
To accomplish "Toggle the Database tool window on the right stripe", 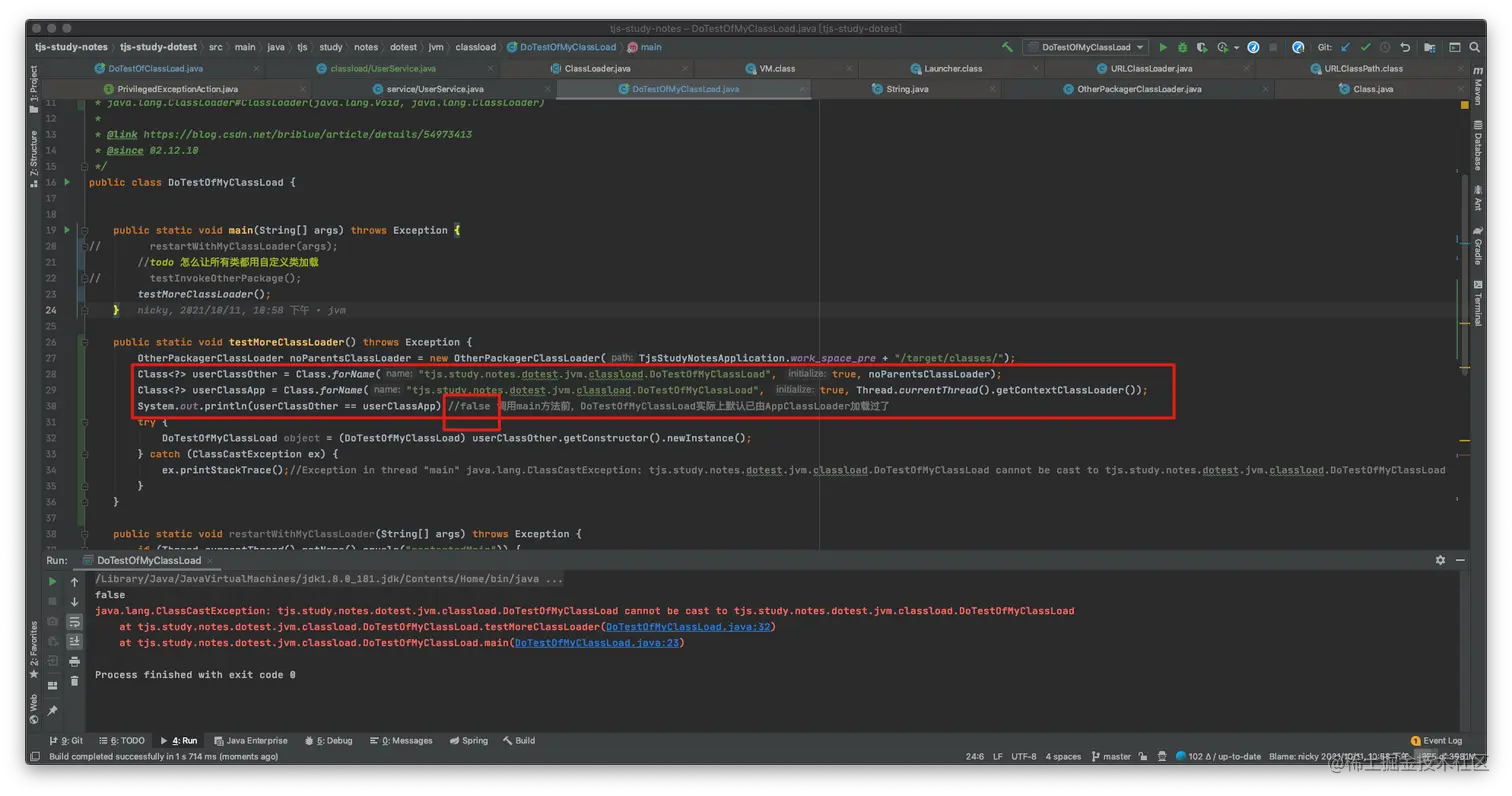I will coord(1477,146).
